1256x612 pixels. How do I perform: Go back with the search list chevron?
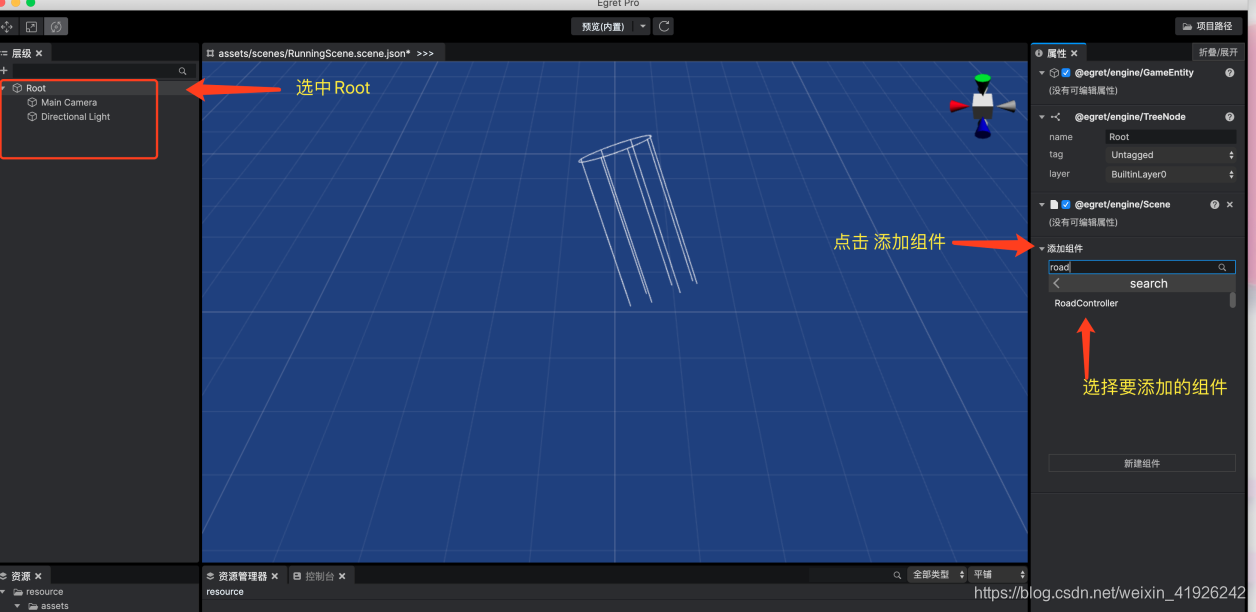coord(1057,283)
